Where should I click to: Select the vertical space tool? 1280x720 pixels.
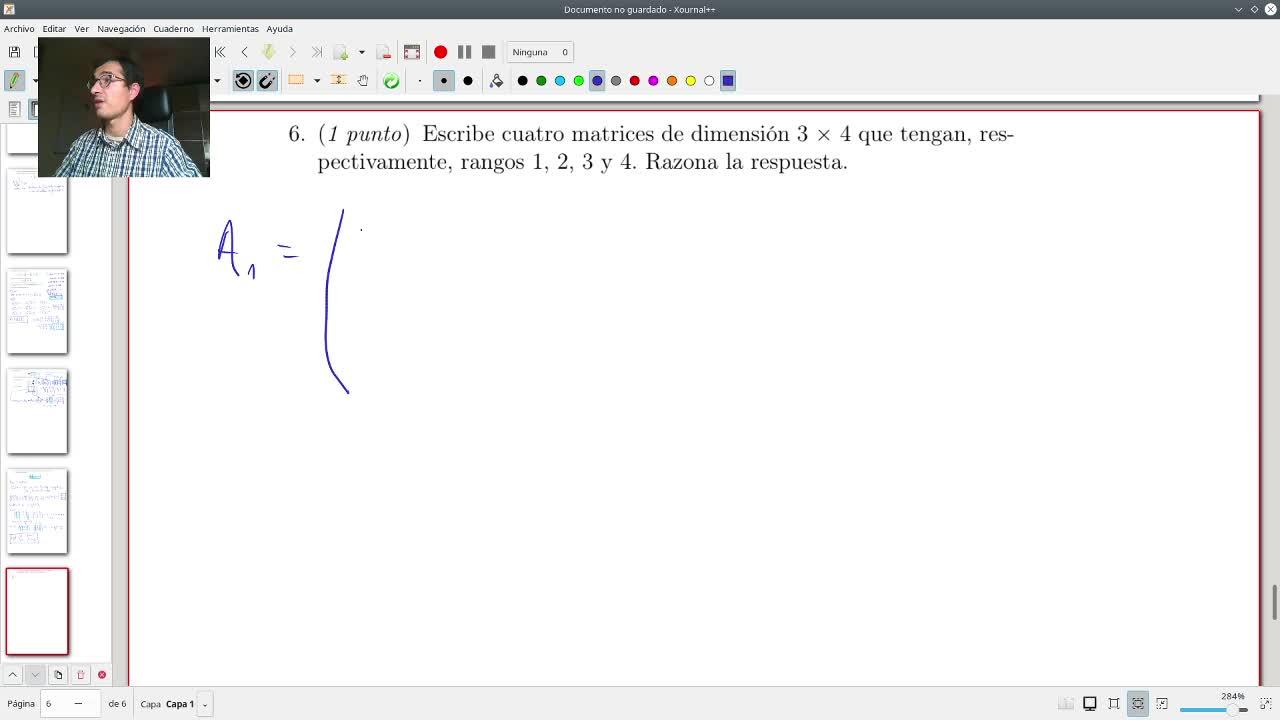click(x=339, y=81)
